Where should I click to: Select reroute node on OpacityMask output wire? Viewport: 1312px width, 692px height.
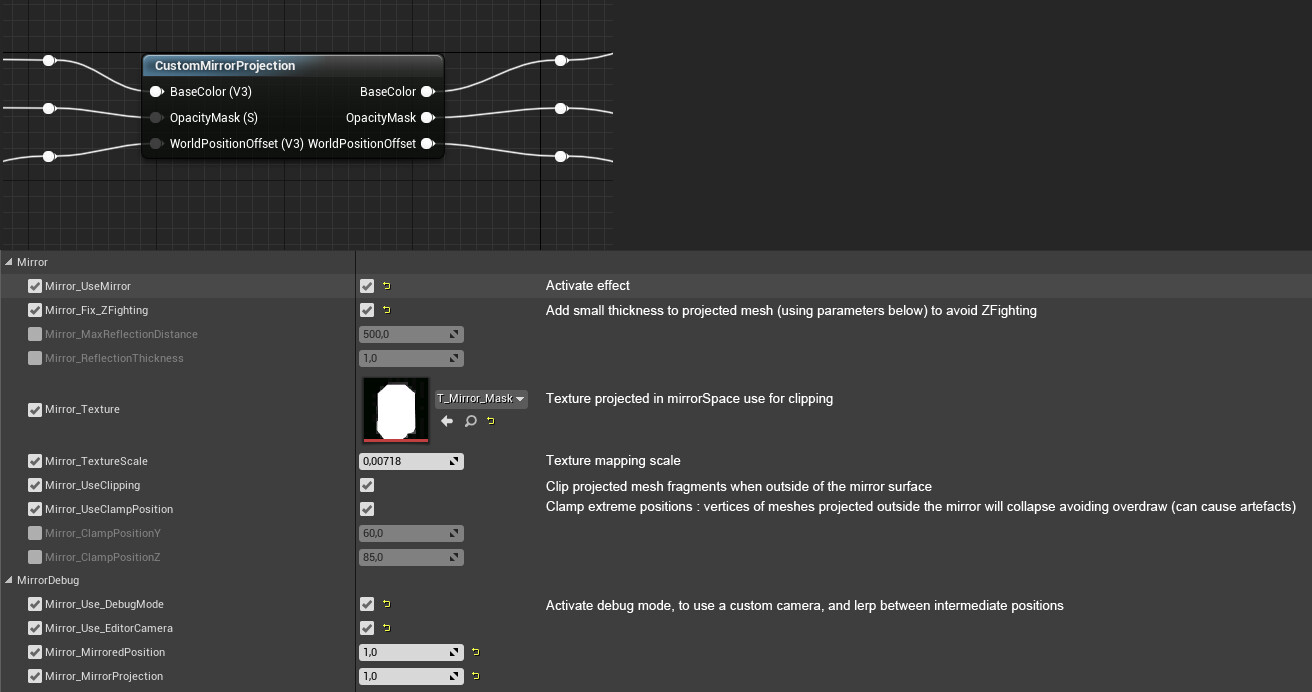pyautogui.click(x=561, y=108)
